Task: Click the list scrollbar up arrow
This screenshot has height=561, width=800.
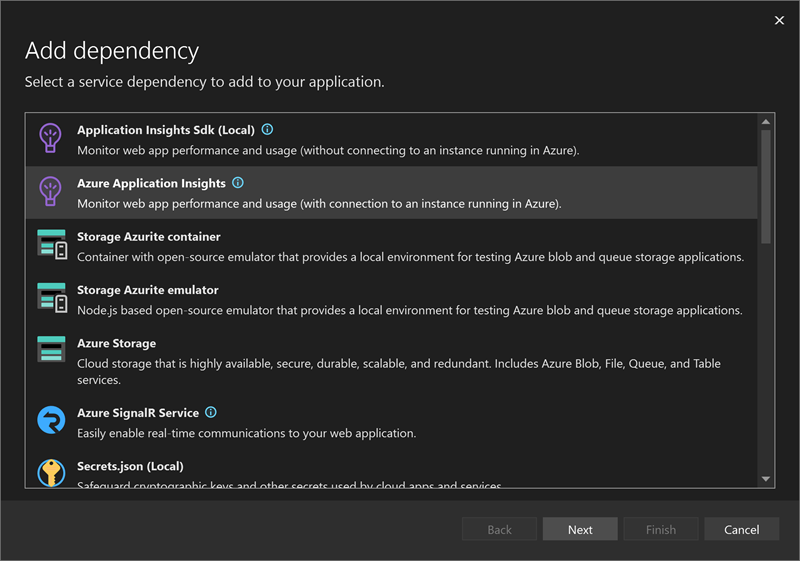Action: (765, 122)
